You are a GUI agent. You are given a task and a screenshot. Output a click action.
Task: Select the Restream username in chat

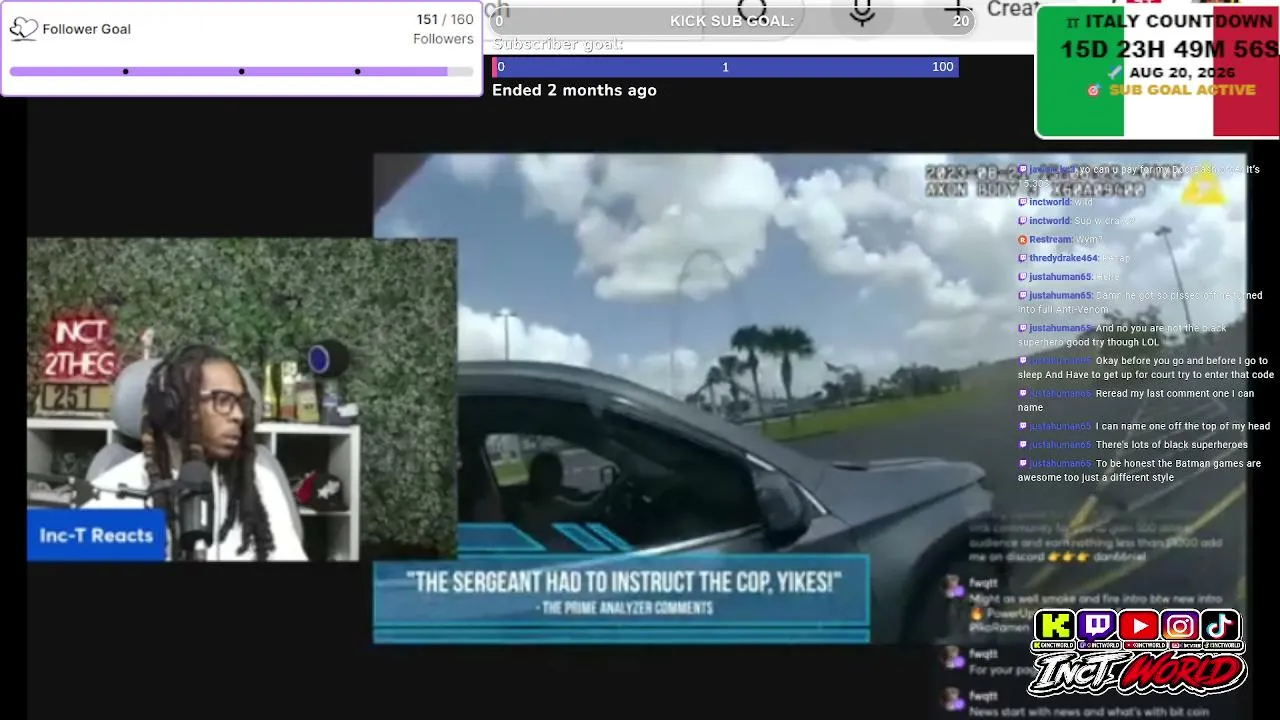1051,240
